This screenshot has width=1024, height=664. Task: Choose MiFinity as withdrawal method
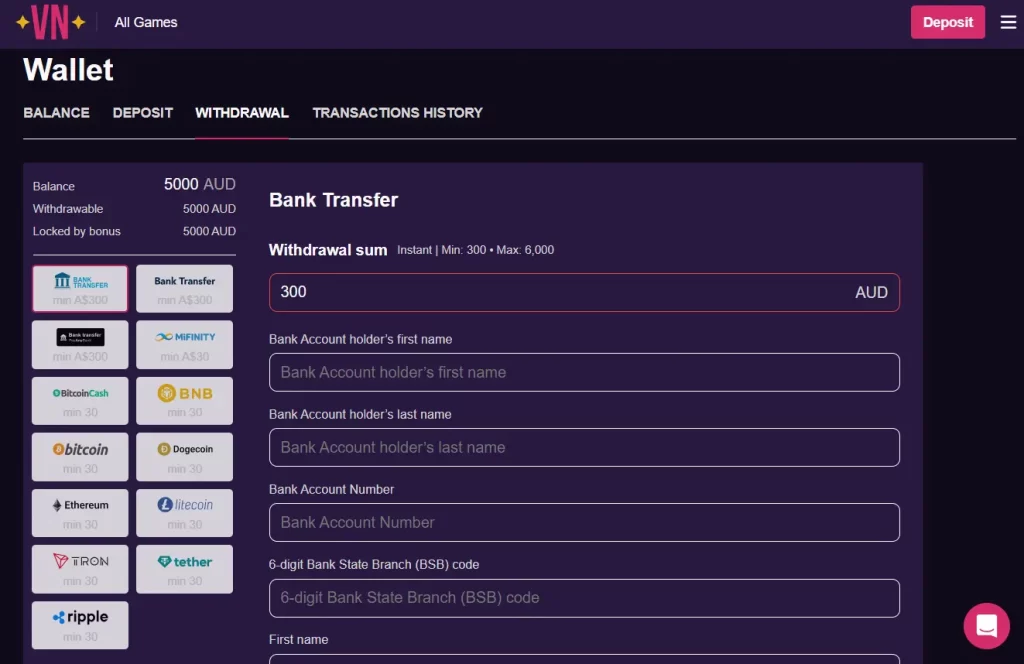pos(184,344)
